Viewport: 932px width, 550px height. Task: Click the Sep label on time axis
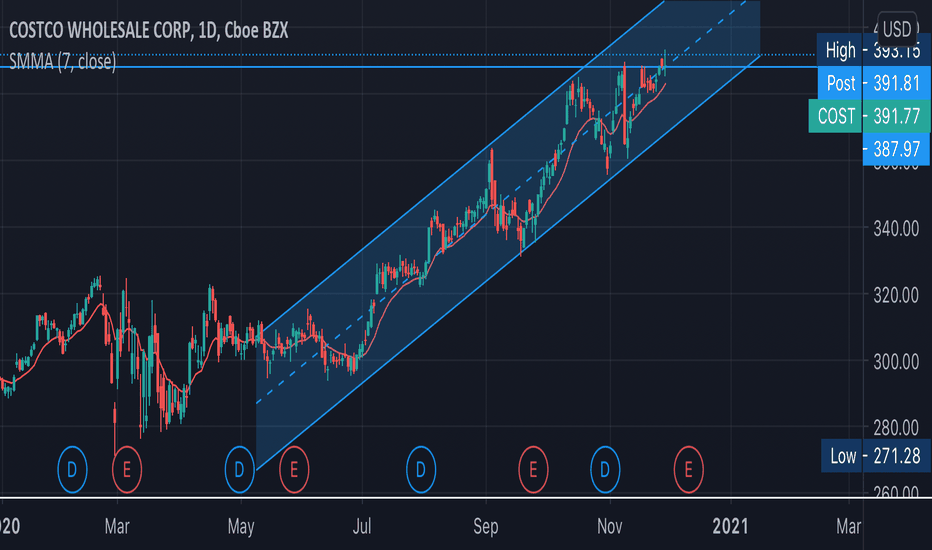(486, 526)
